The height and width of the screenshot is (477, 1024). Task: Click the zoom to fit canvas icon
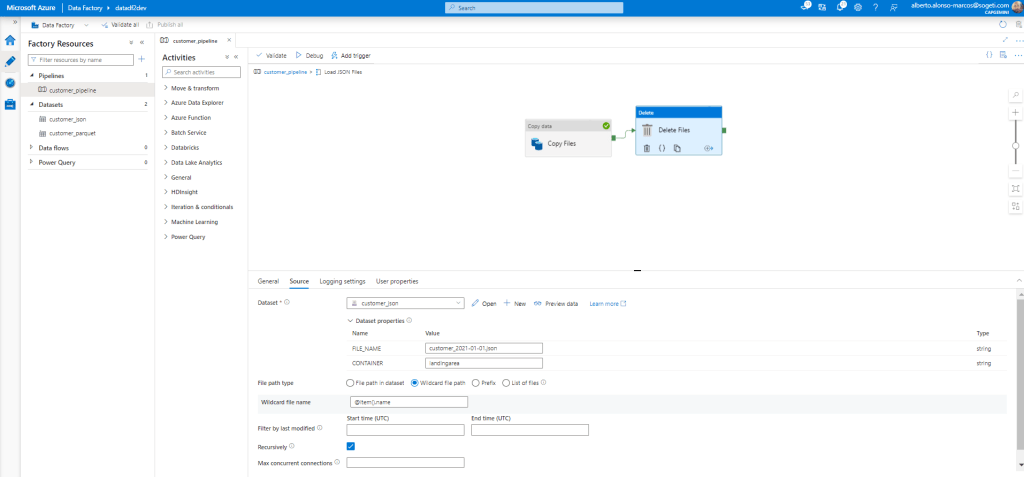pos(1016,187)
